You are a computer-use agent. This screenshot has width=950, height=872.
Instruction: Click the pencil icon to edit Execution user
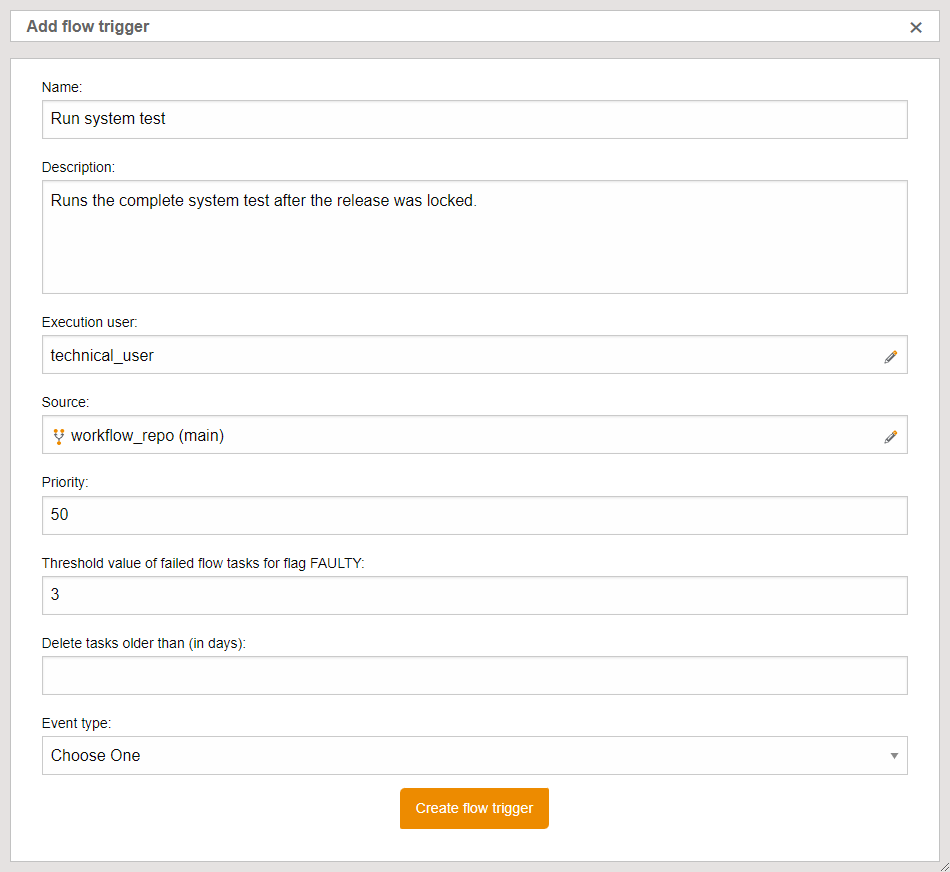click(890, 356)
